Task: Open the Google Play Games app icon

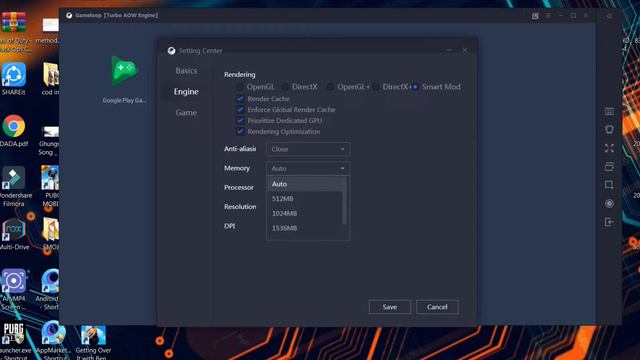Action: tap(124, 71)
